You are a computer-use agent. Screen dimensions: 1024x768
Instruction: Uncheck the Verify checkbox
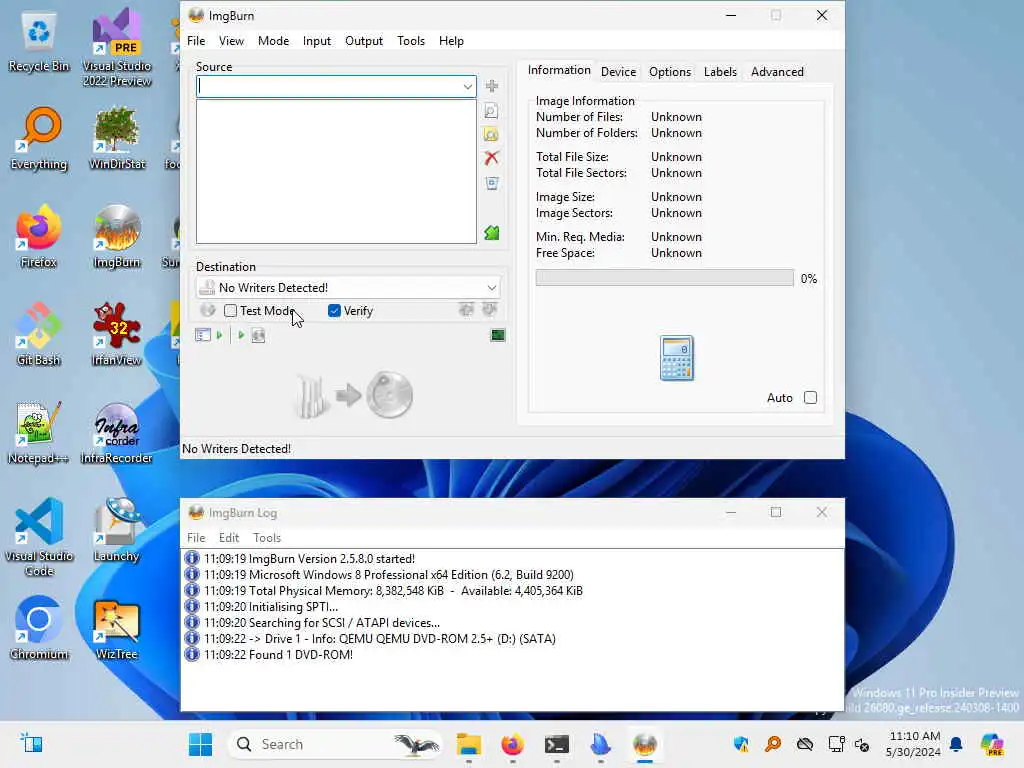pyautogui.click(x=334, y=311)
